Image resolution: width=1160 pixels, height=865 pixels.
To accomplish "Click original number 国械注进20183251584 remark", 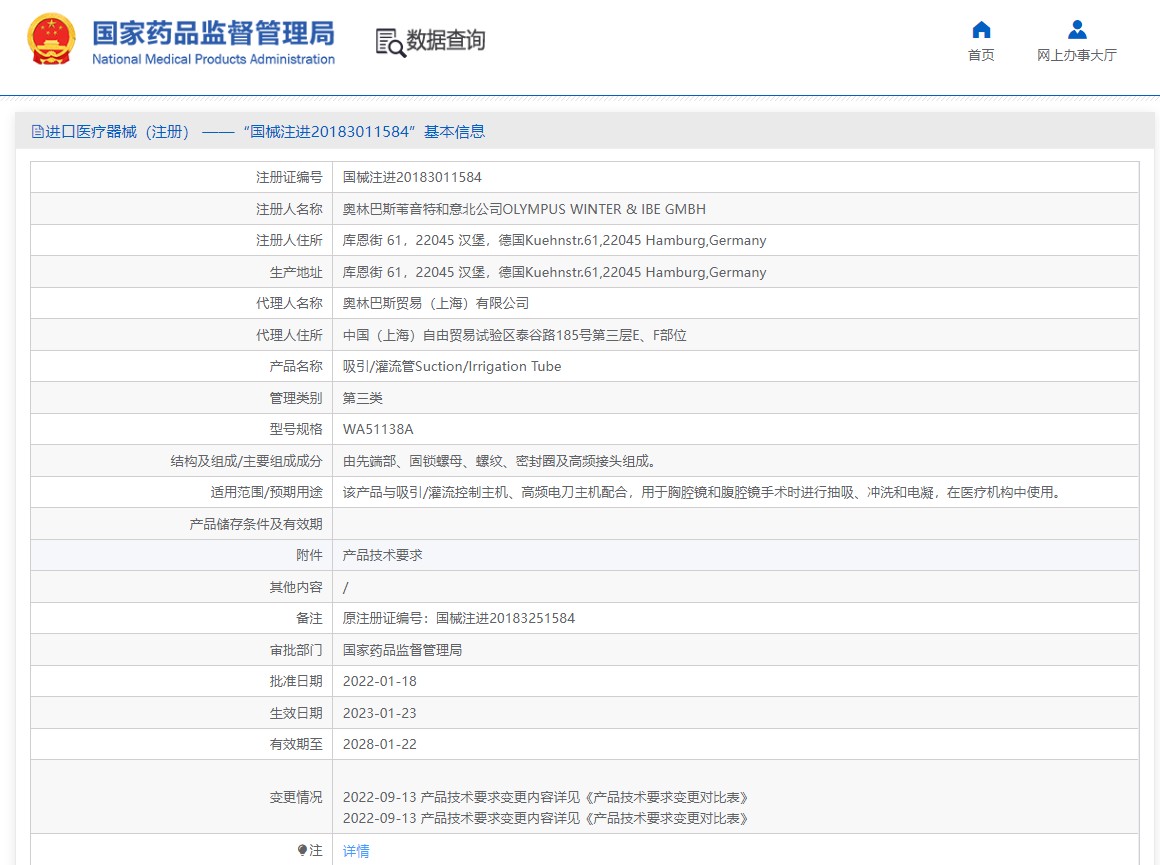I will [459, 619].
